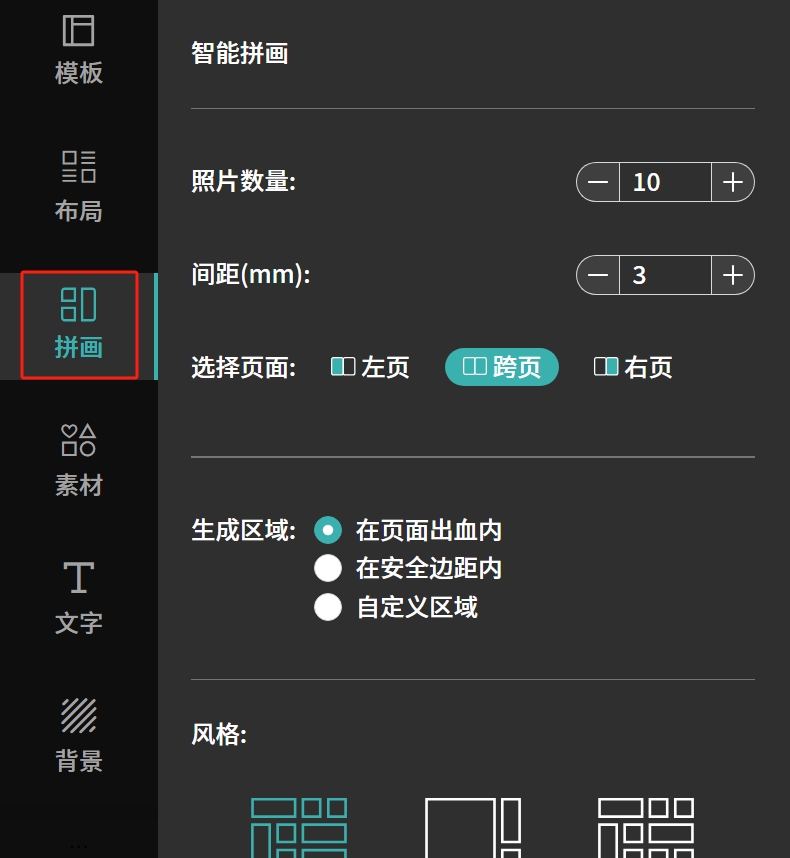790x858 pixels.
Task: Open the 布局 layout panel
Action: (78, 186)
